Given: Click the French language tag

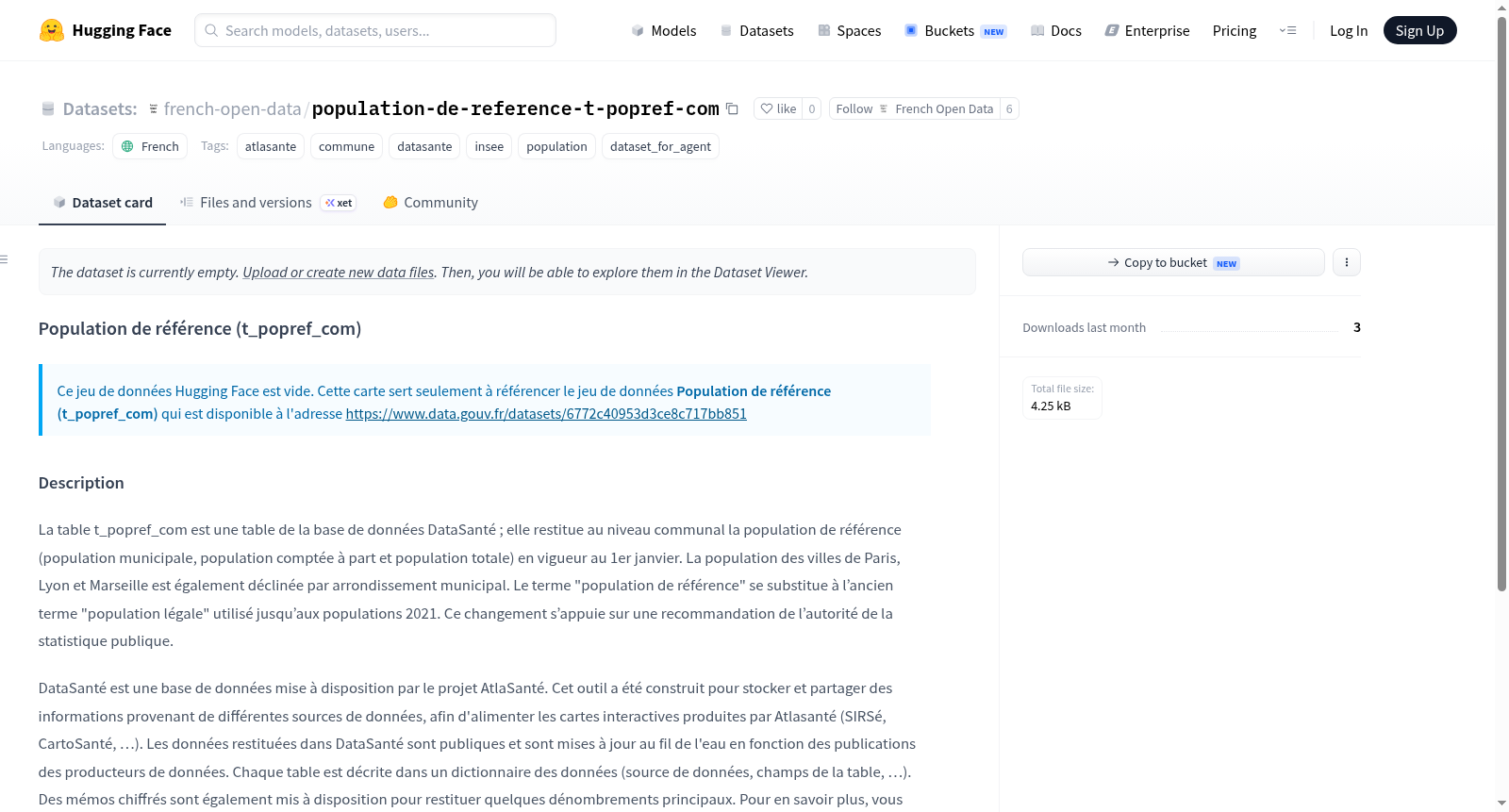Looking at the screenshot, I should (150, 146).
